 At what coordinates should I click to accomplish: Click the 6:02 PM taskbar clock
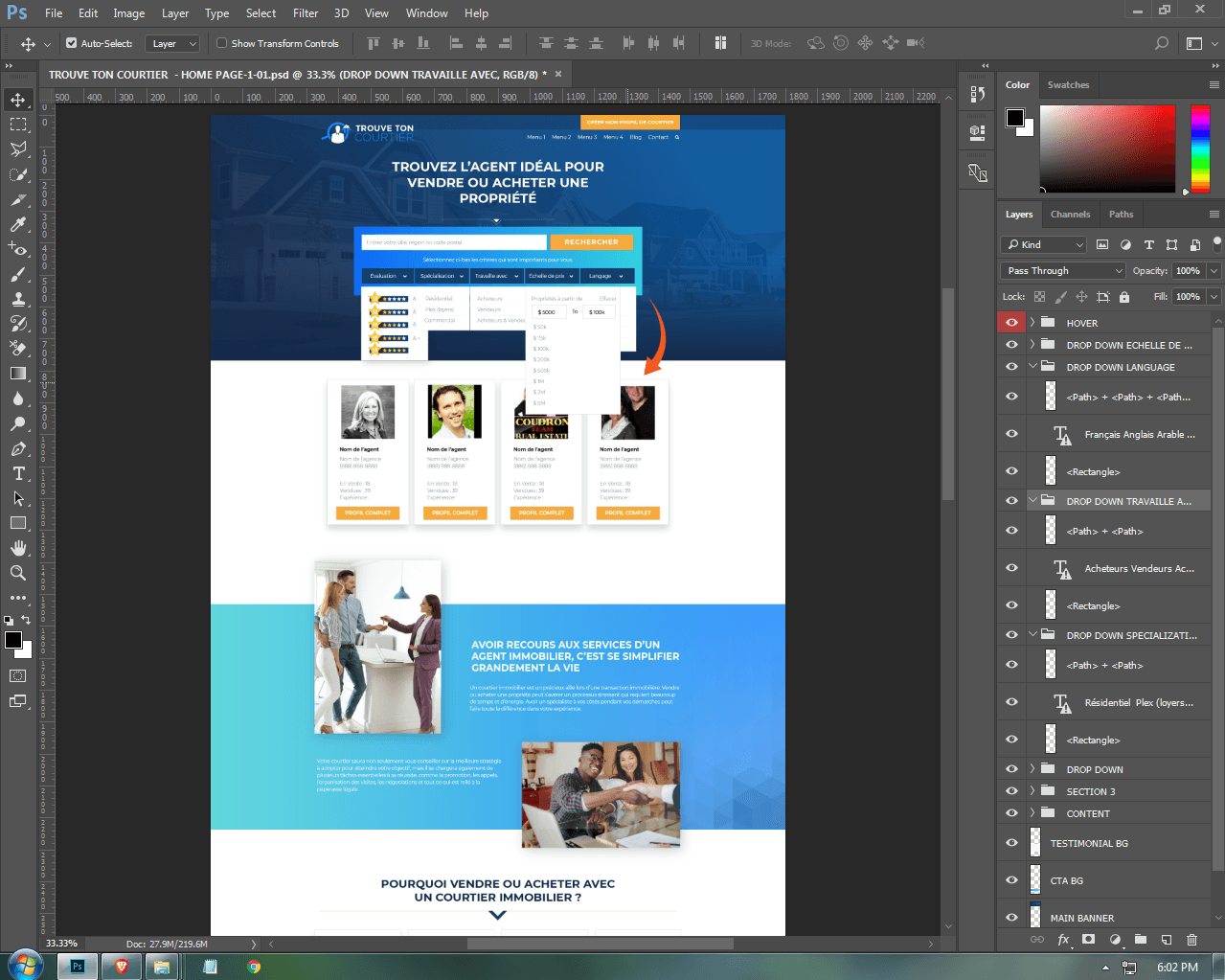point(1177,968)
